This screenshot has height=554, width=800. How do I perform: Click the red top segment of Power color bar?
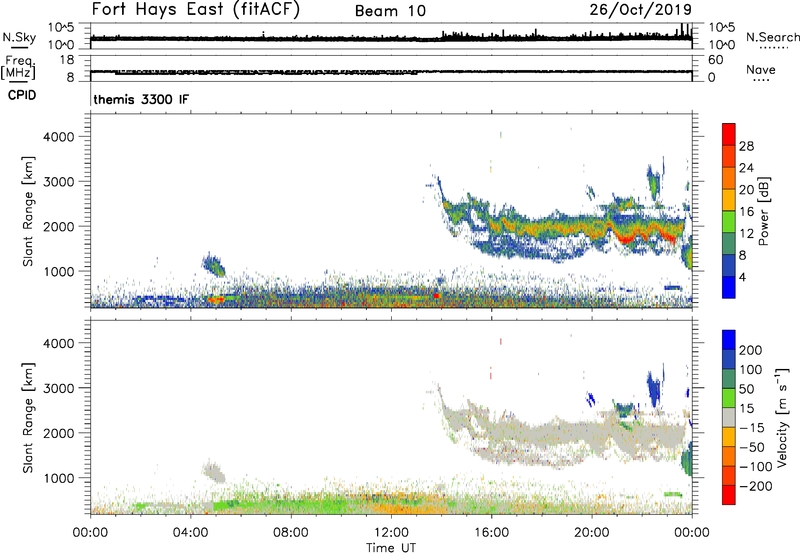pyautogui.click(x=729, y=134)
